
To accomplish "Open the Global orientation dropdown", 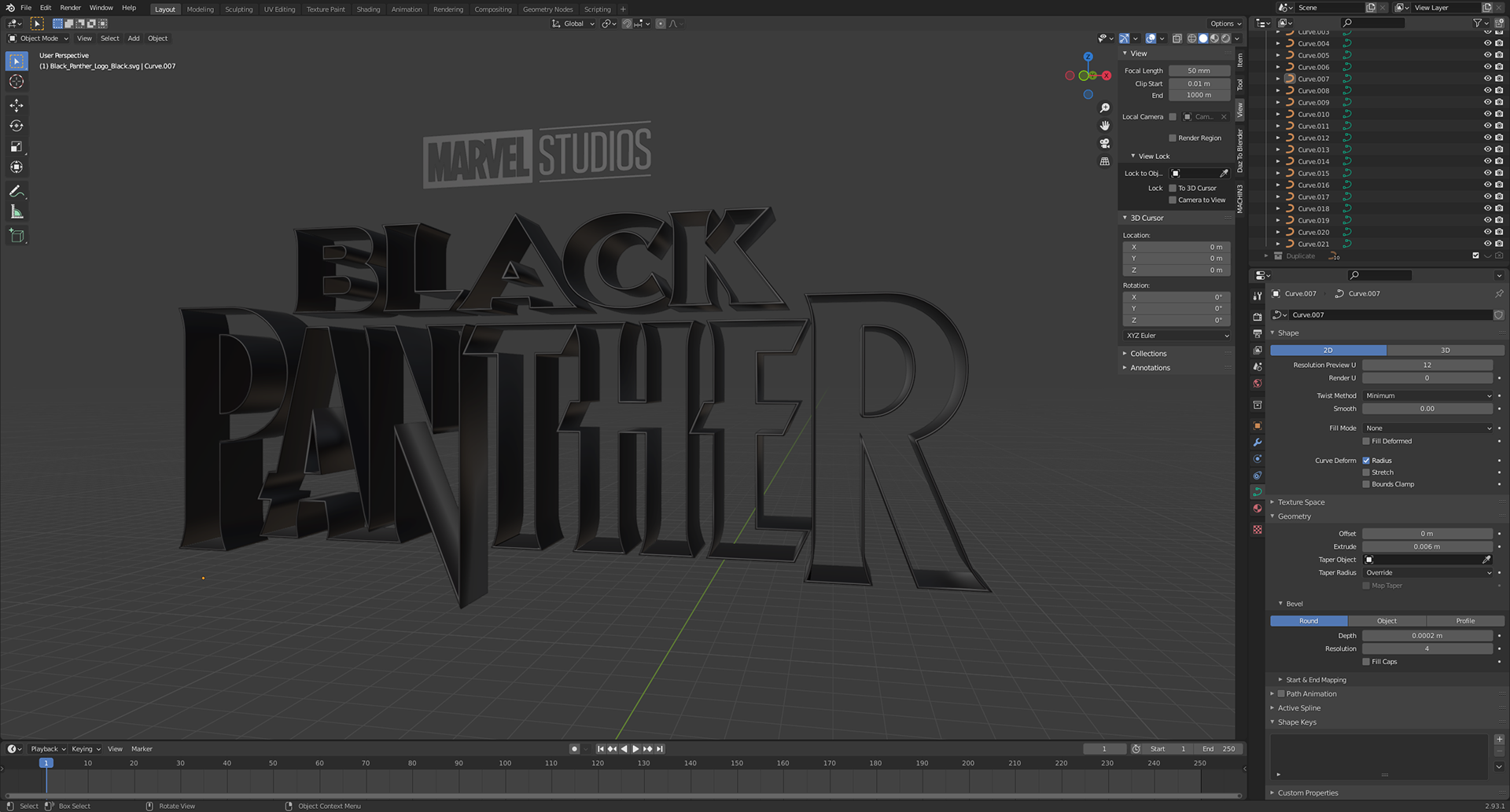I will 573,24.
